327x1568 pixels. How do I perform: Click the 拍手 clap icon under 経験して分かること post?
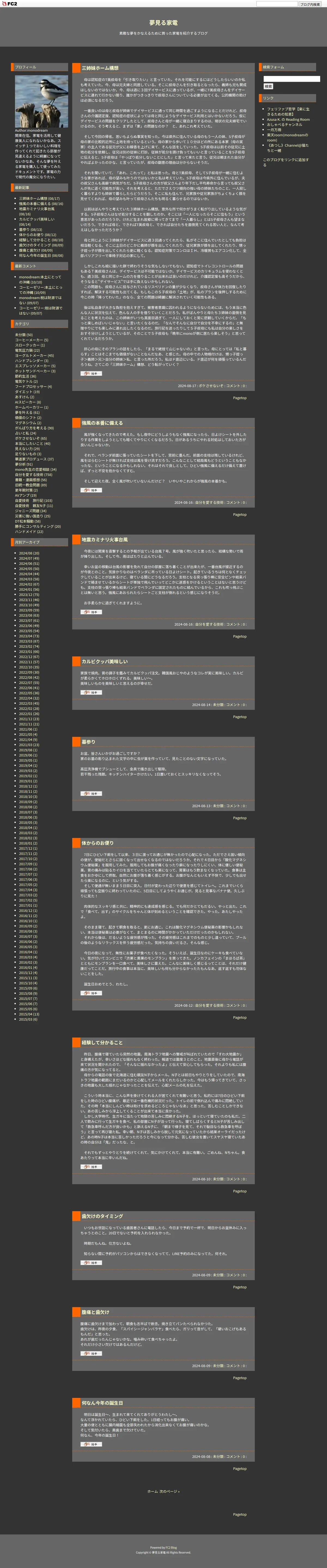tap(91, 1167)
